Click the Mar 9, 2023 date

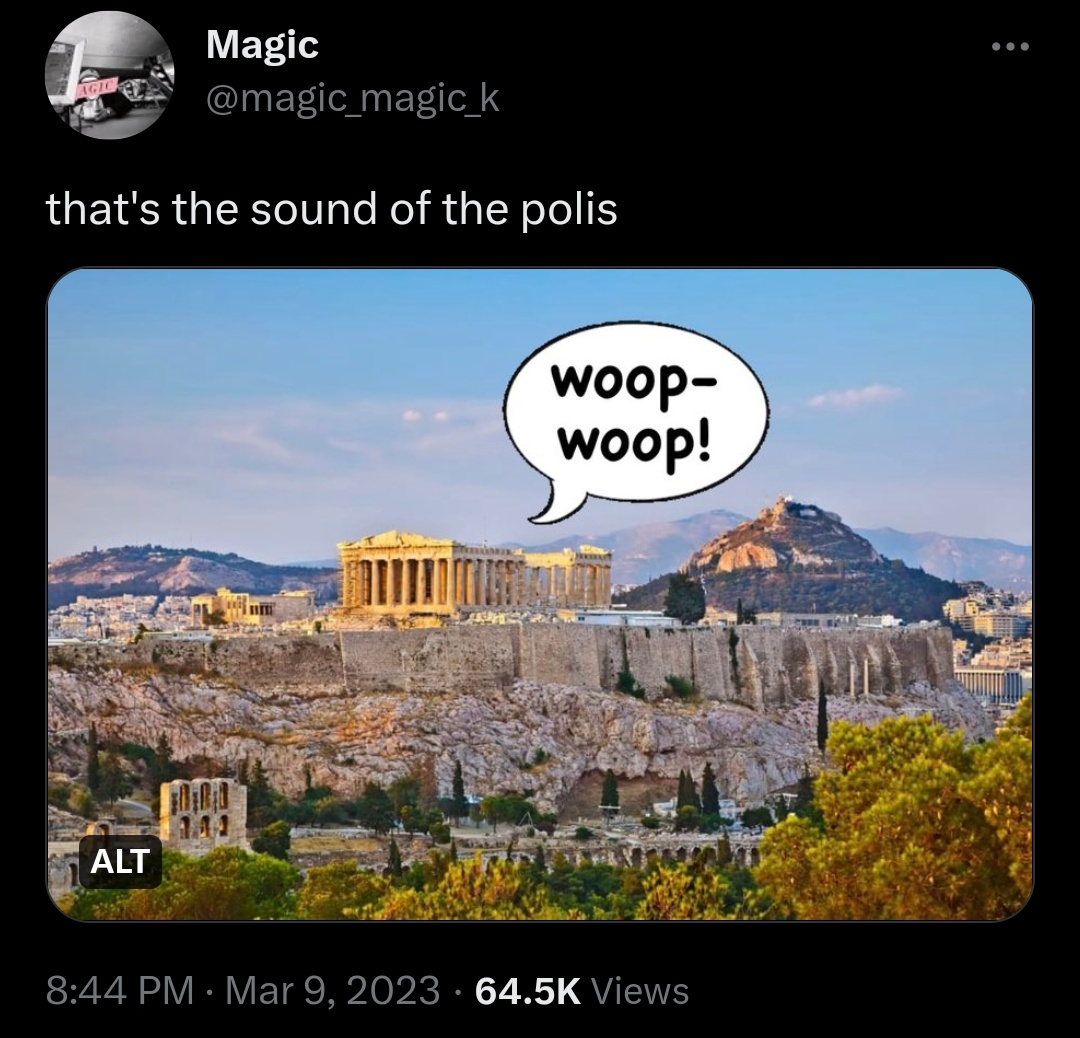coord(333,990)
